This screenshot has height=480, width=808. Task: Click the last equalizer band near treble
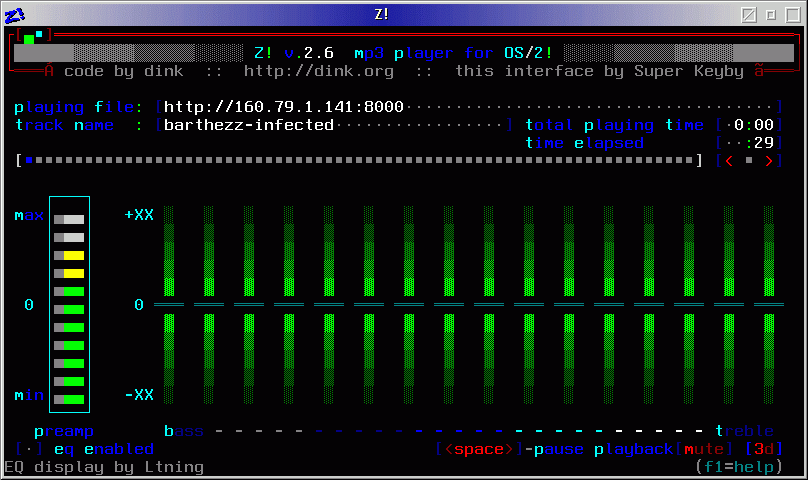pyautogui.click(x=769, y=304)
